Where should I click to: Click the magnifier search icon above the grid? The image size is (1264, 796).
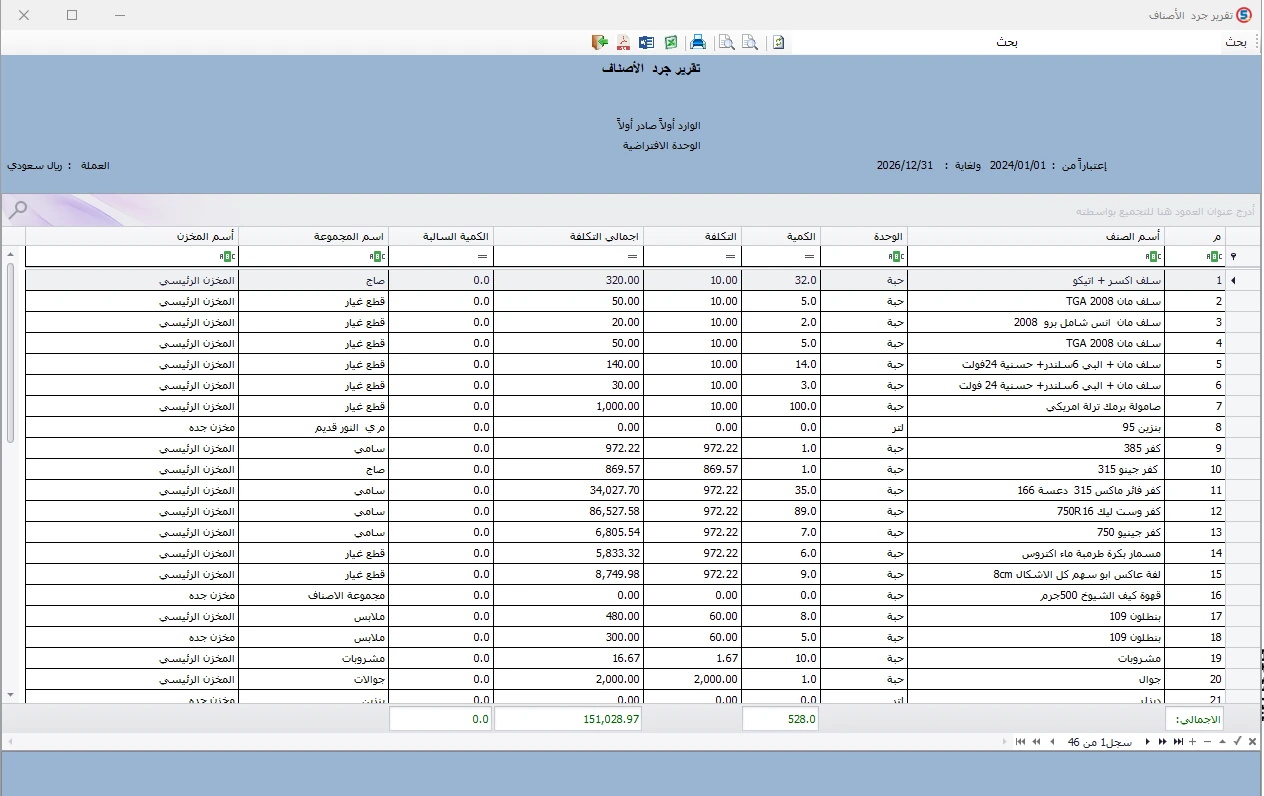pos(17,210)
